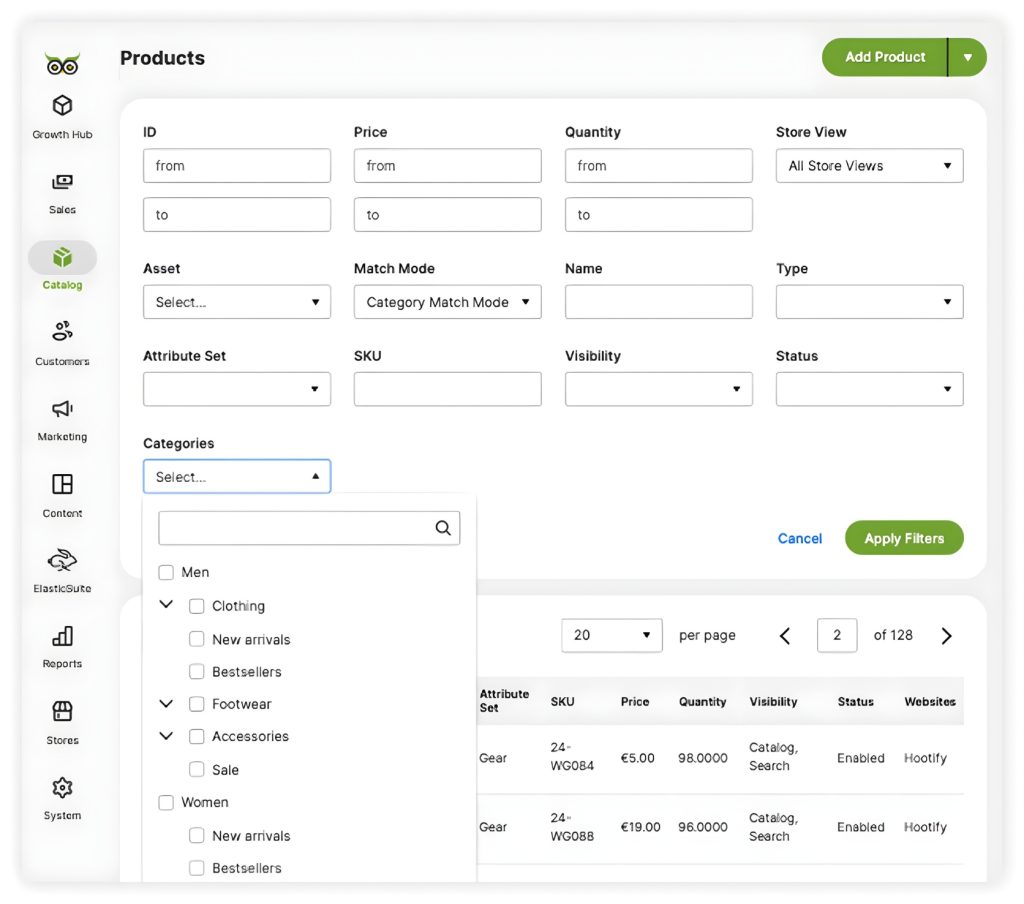Collapse the Clothing tree chevron
Screen dimensions: 1024x904
(x=166, y=605)
